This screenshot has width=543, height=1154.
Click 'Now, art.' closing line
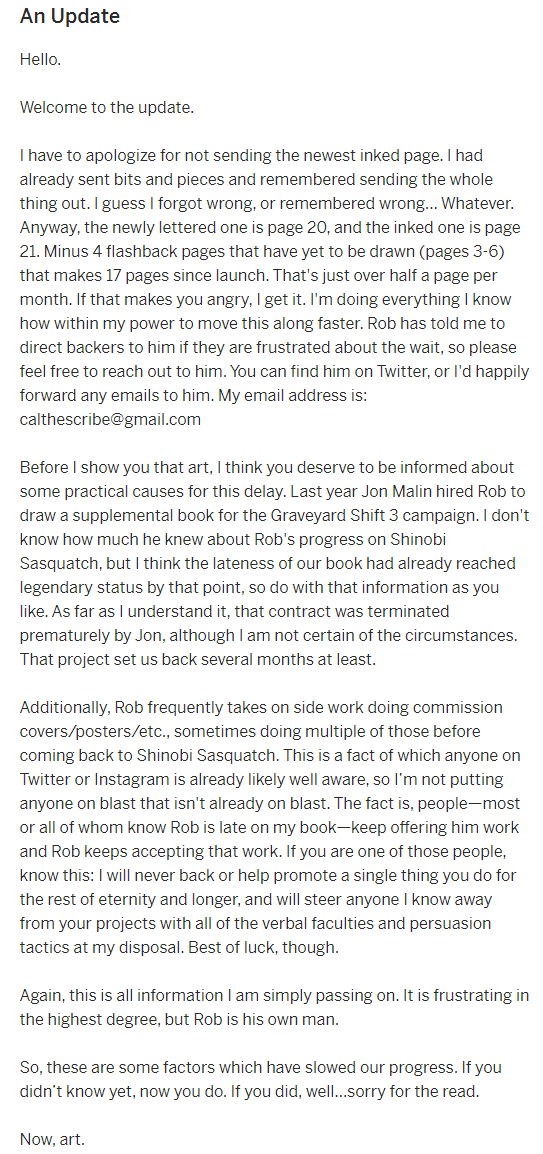pos(52,1140)
